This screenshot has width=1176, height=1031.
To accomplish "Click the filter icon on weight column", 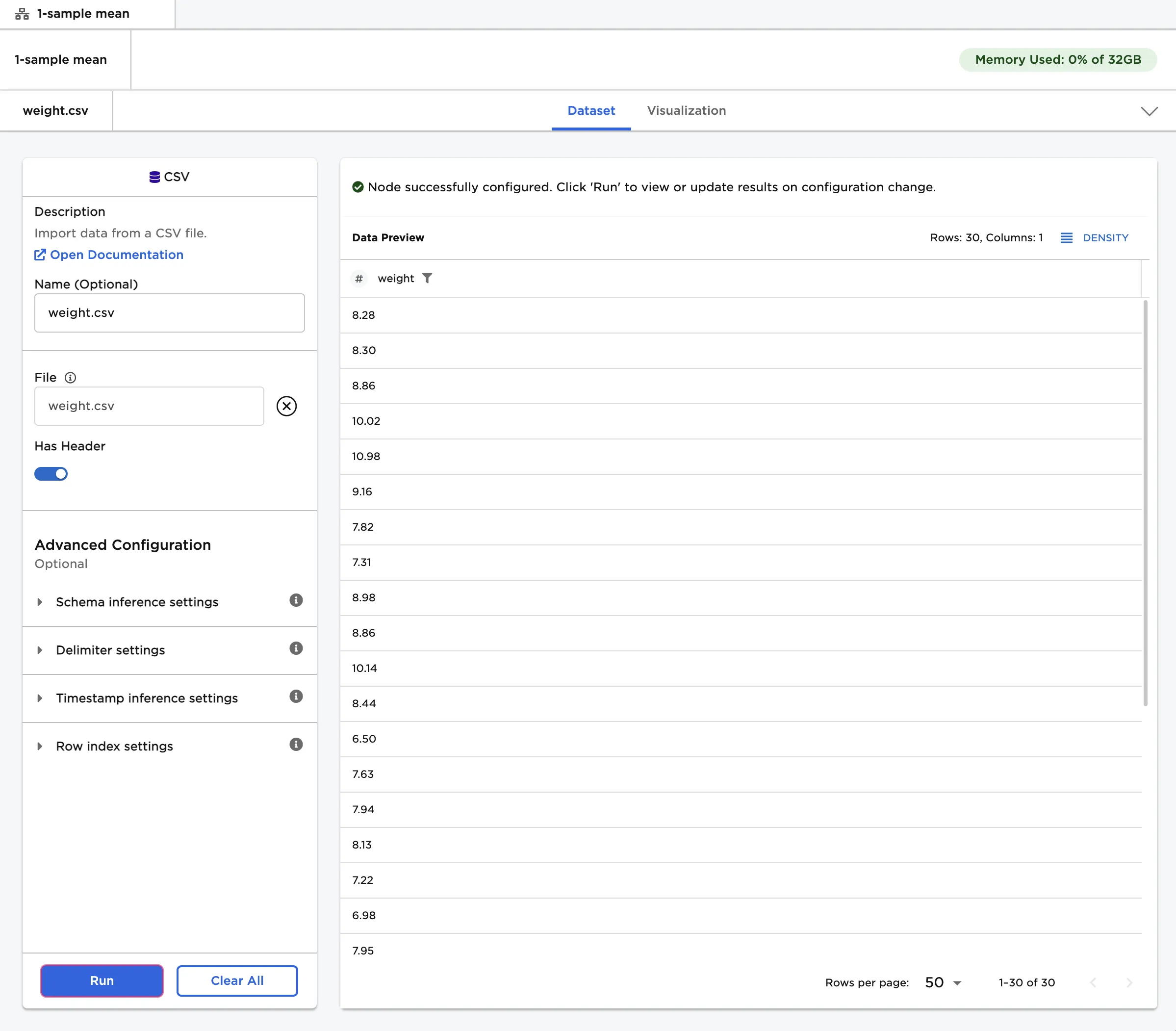I will pos(427,279).
